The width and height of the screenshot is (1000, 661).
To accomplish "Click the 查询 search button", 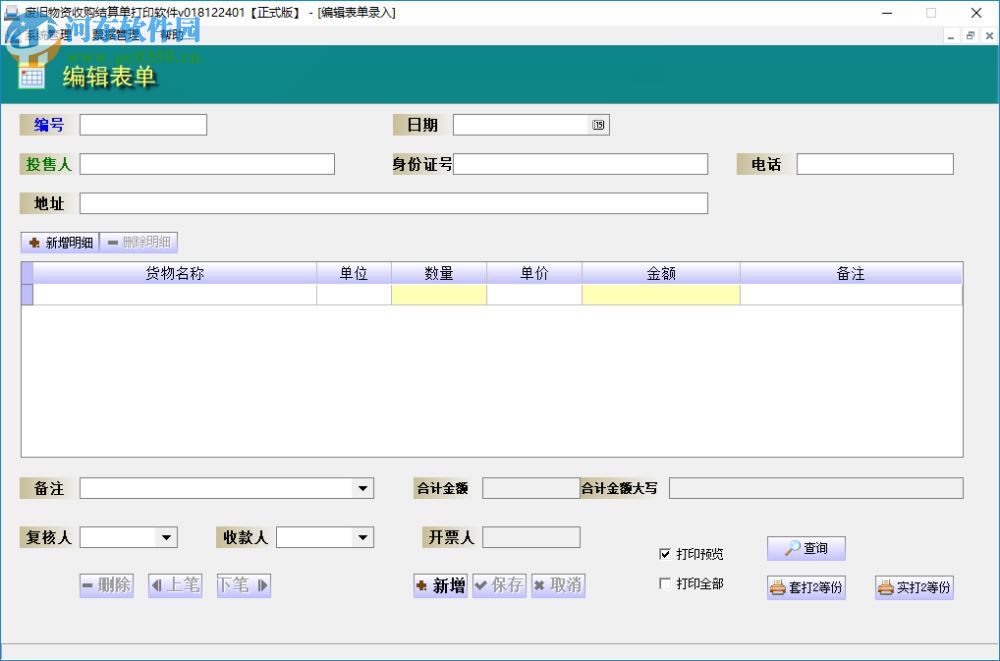I will pos(806,549).
